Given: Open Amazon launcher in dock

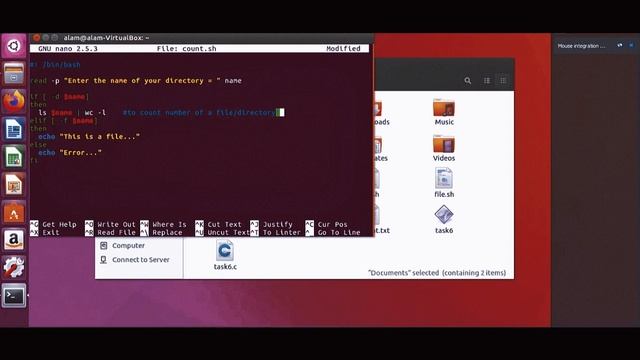Looking at the screenshot, I should tap(14, 240).
